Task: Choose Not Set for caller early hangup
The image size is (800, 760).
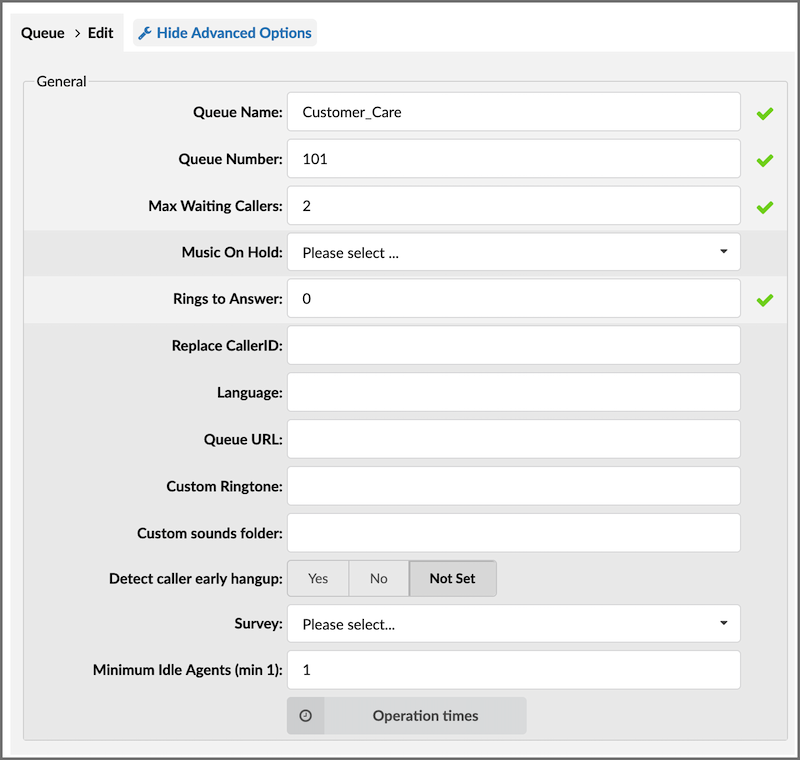Action: coord(453,578)
